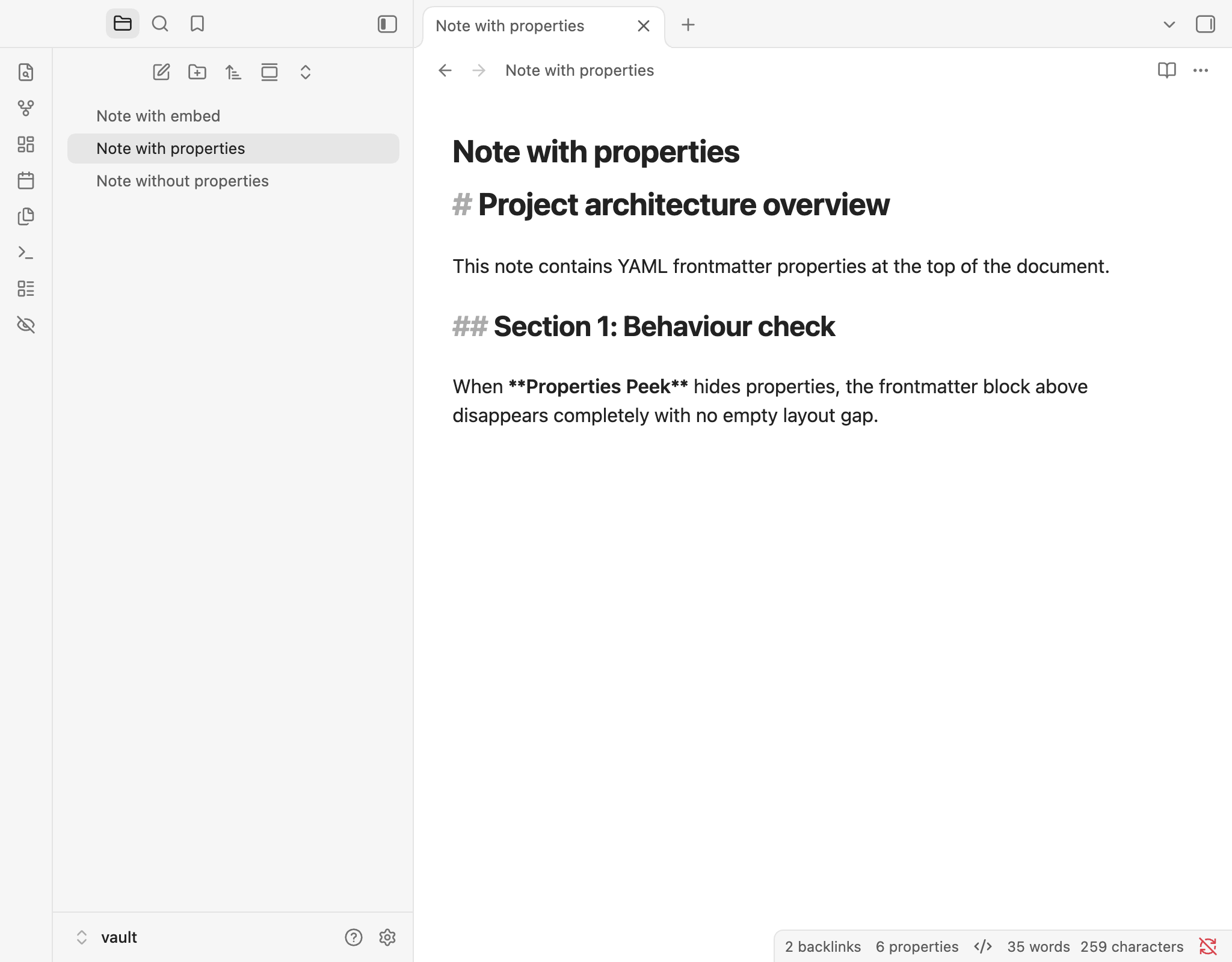1232x962 pixels.
Task: Expand or collapse all folders
Action: click(306, 72)
